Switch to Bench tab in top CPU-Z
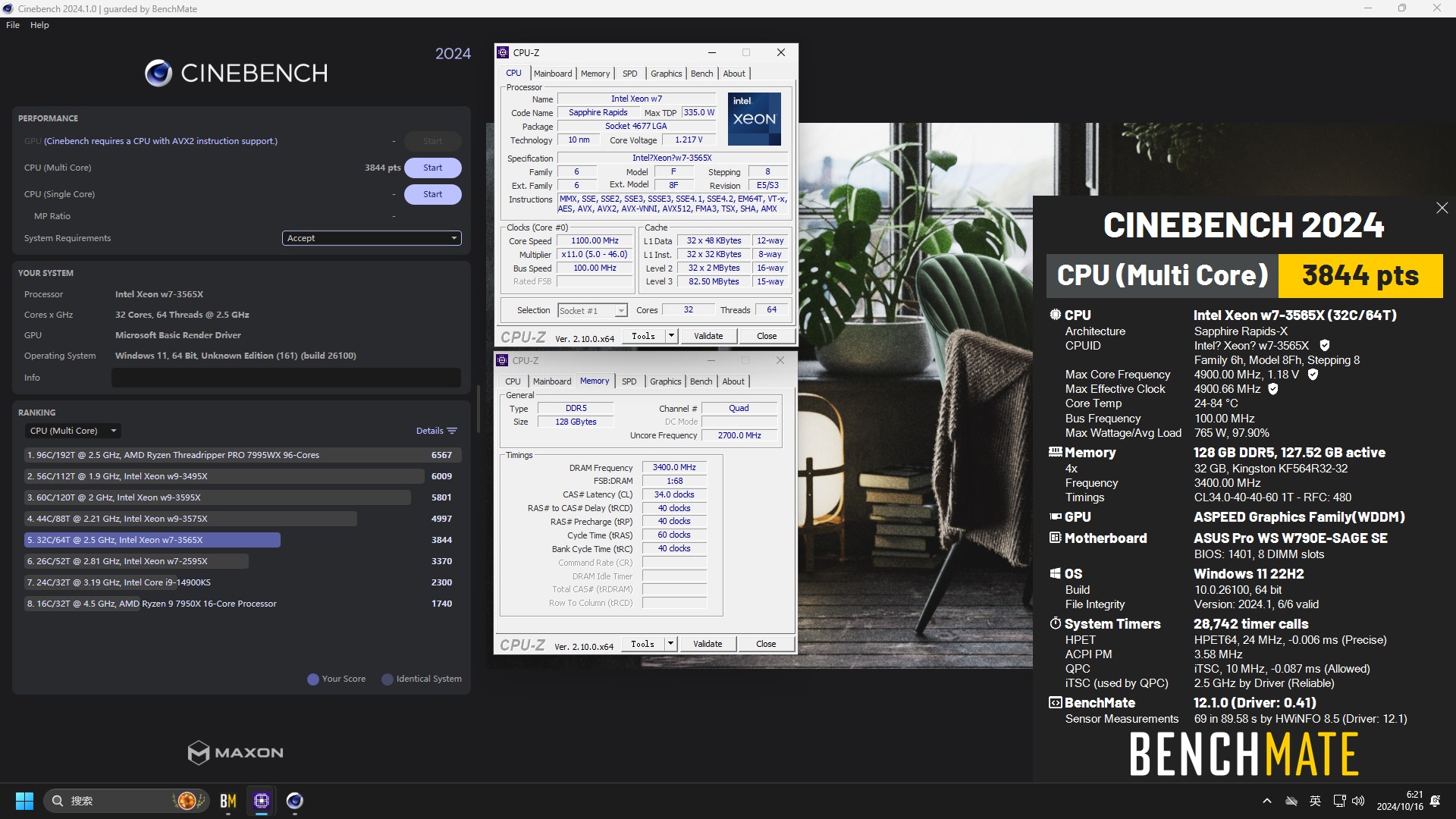This screenshot has height=819, width=1456. tap(702, 74)
